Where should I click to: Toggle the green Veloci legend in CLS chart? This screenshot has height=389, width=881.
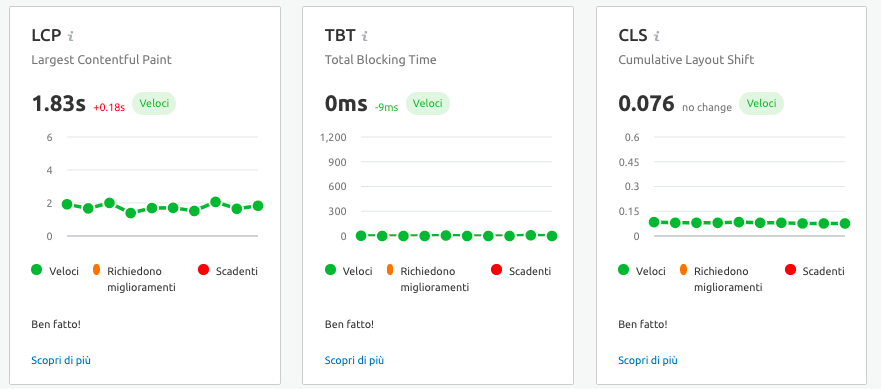tap(642, 271)
